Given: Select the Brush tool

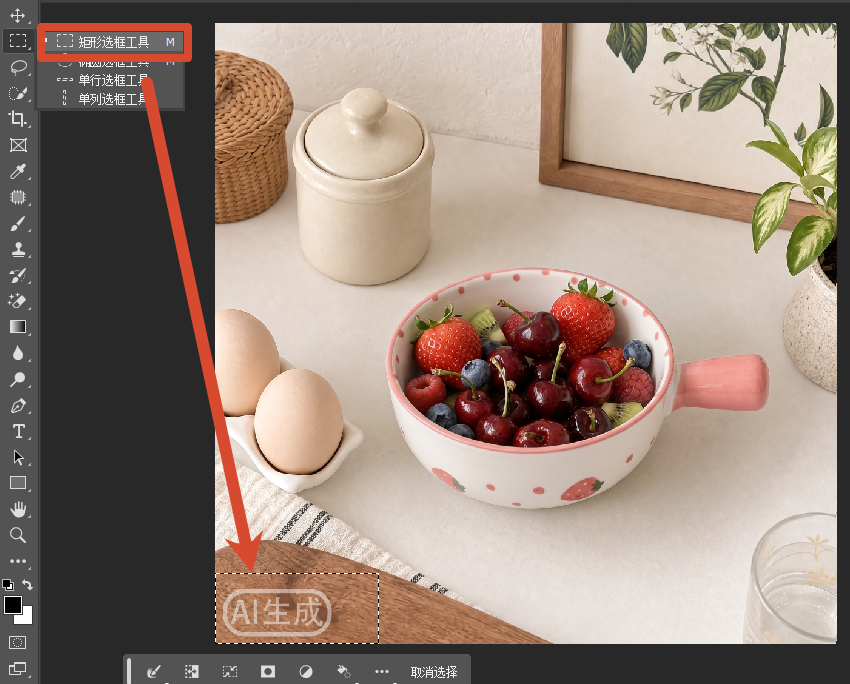Looking at the screenshot, I should 18,223.
